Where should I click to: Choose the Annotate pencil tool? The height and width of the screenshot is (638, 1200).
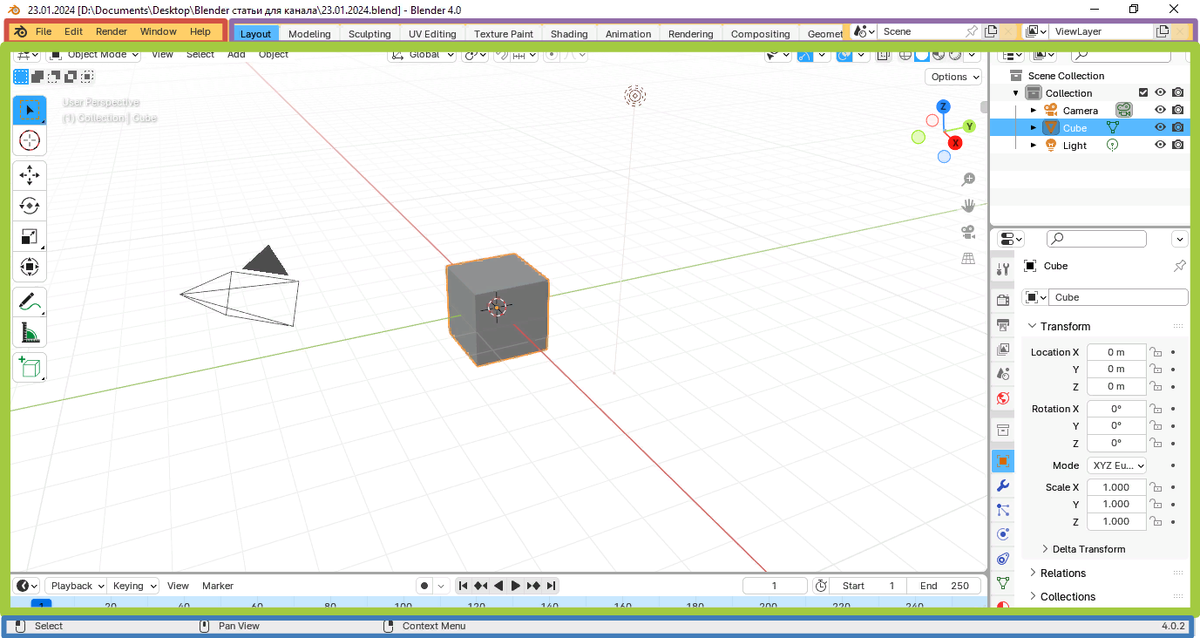point(29,302)
